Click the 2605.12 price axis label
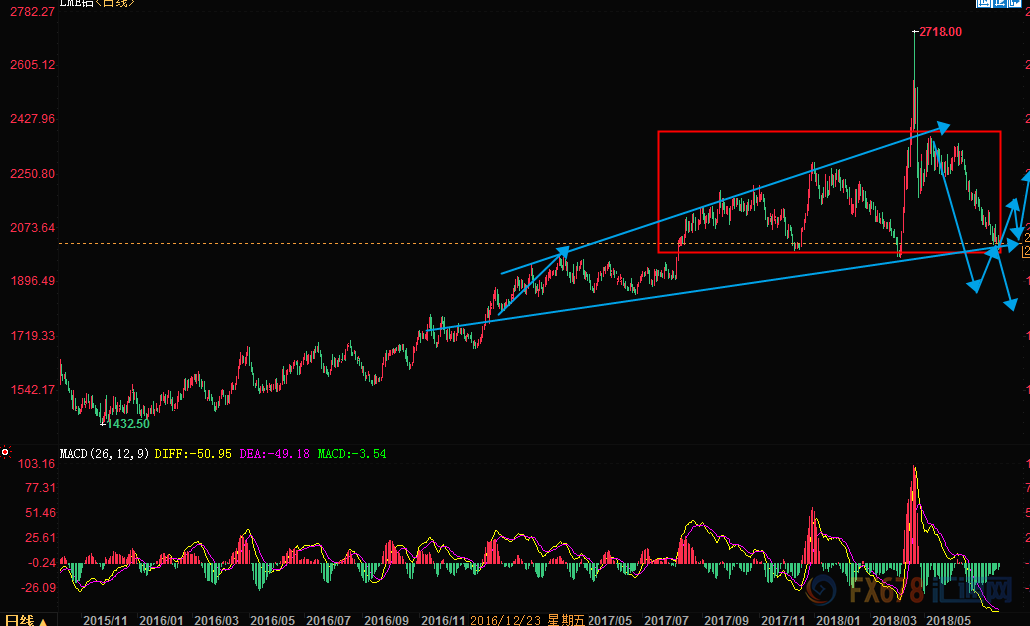1030x626 pixels. 33,64
